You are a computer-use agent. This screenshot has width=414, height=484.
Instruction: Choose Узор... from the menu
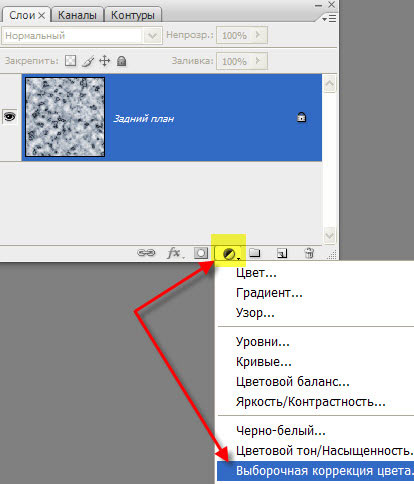click(255, 313)
